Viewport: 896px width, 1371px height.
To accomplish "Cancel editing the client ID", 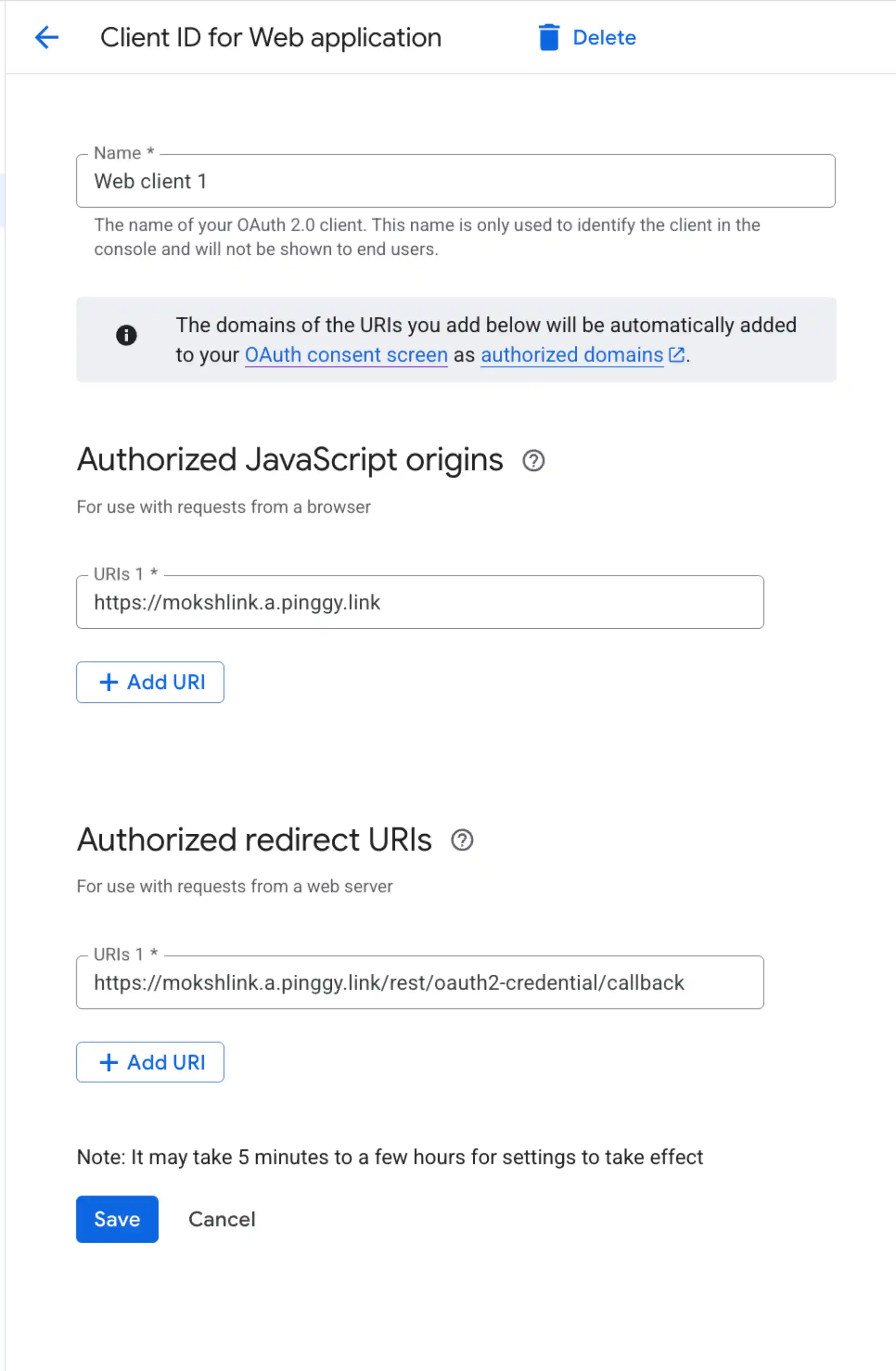I will [x=222, y=1219].
